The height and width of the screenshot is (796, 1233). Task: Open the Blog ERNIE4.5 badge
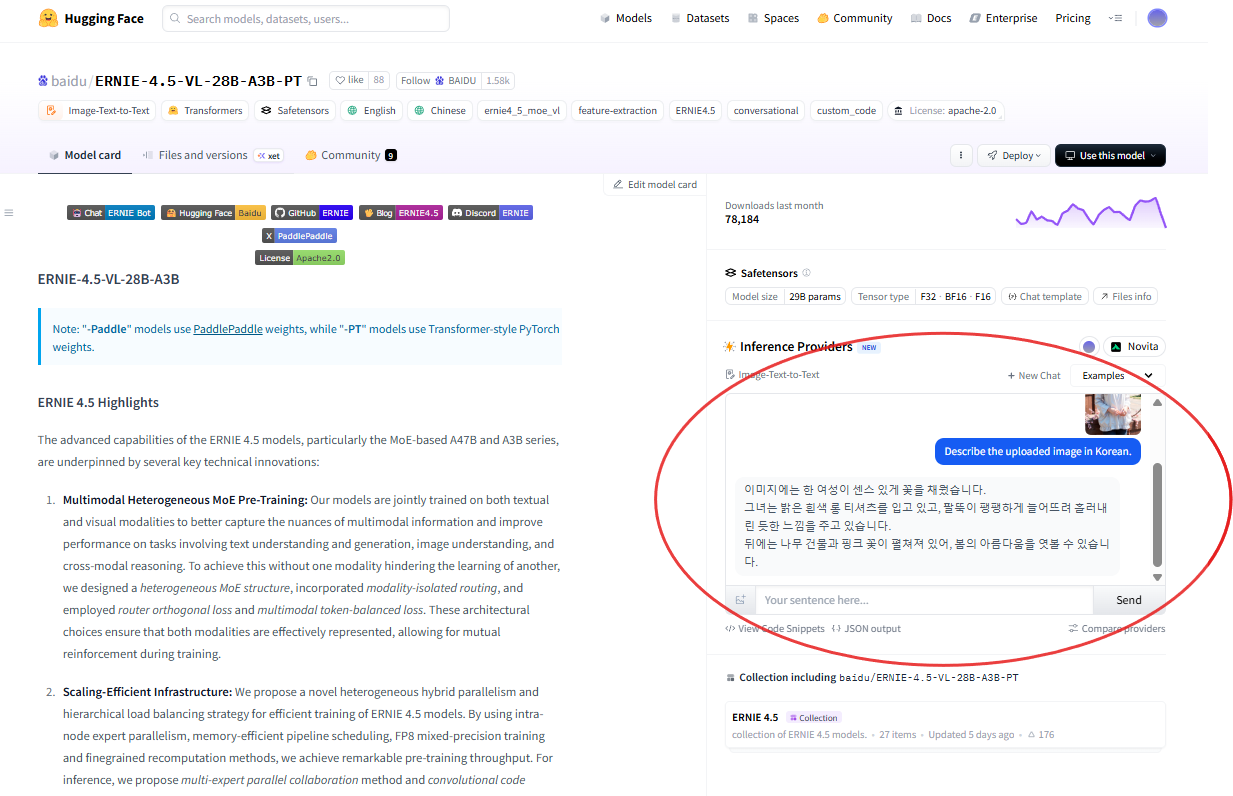(x=401, y=213)
